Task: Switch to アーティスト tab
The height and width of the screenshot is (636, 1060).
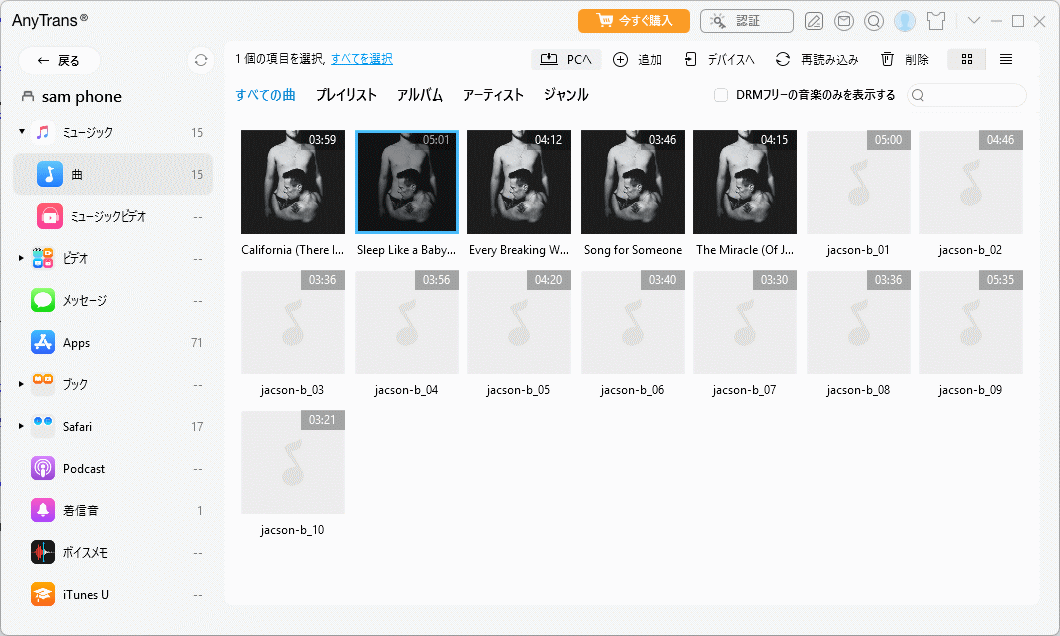Action: [493, 95]
